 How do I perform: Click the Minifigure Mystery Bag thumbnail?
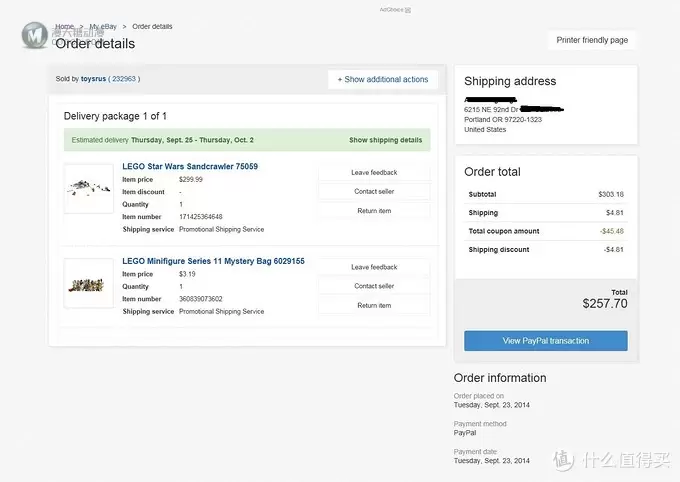89,283
